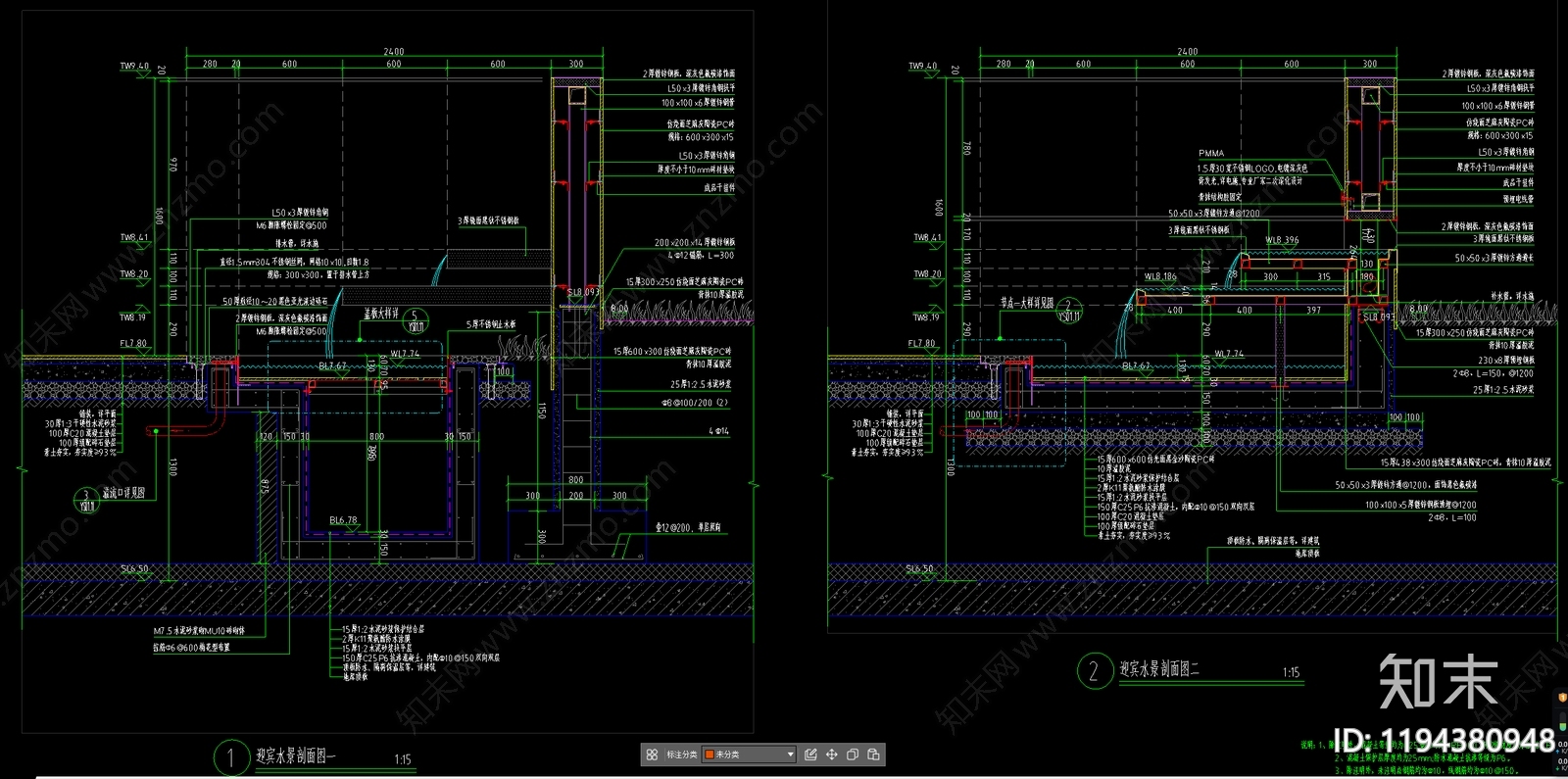Select 3厚镜面黑钛不锈钢板 note in left drawing
This screenshot has width=1568, height=779.
click(x=488, y=220)
